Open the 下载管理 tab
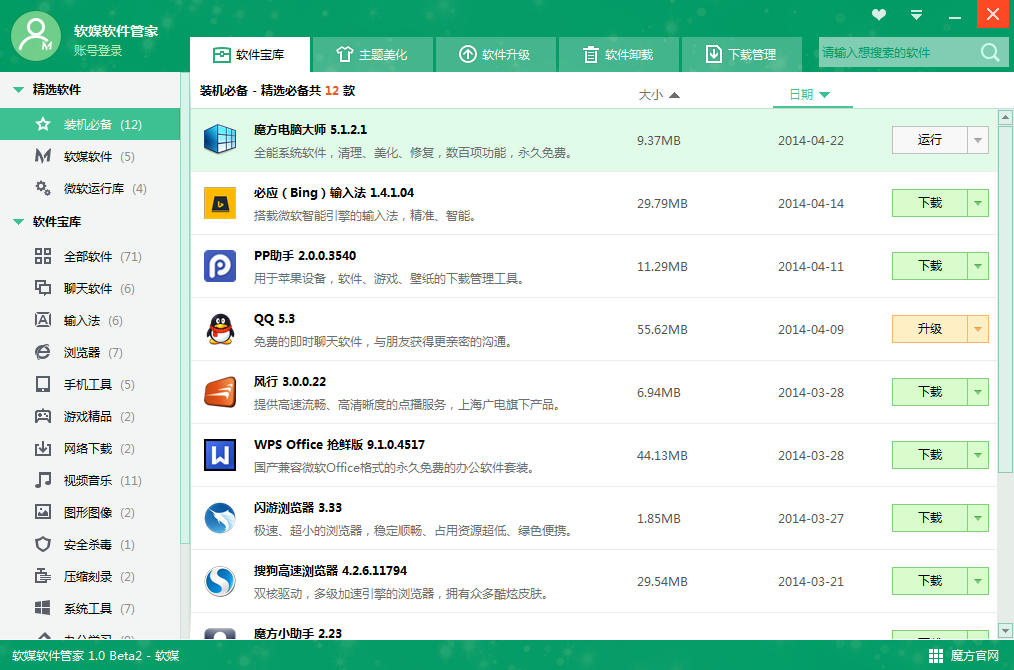The width and height of the screenshot is (1014, 670). point(740,54)
